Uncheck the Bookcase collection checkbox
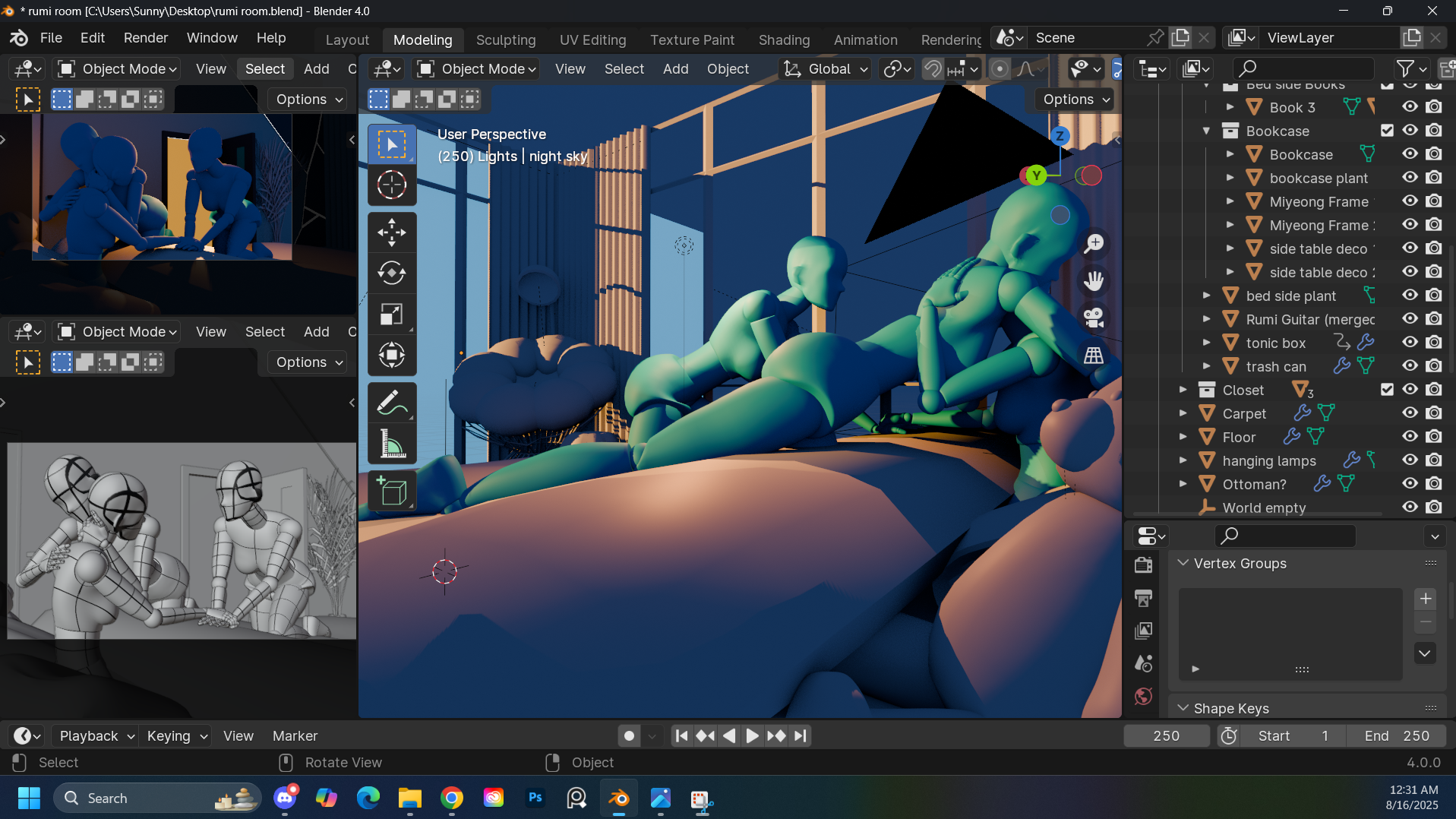 click(1387, 131)
